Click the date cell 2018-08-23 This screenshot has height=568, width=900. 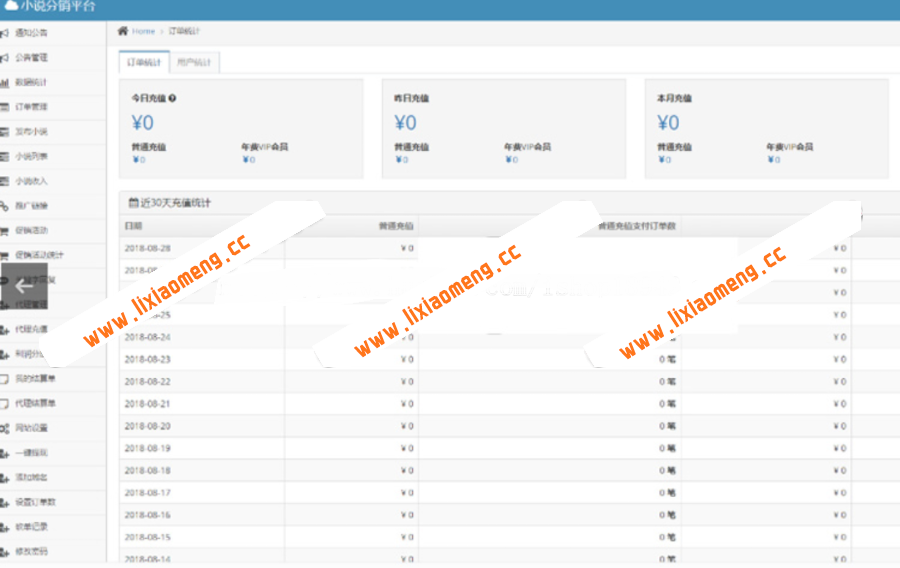(x=148, y=359)
